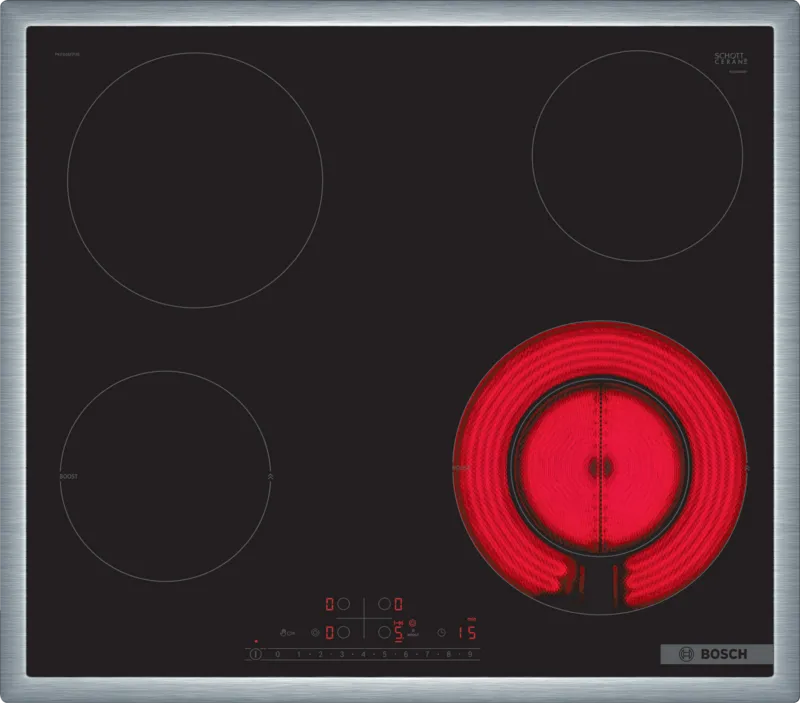Touch the front-left cooking zone
800x703 pixels.
[x=165, y=476]
